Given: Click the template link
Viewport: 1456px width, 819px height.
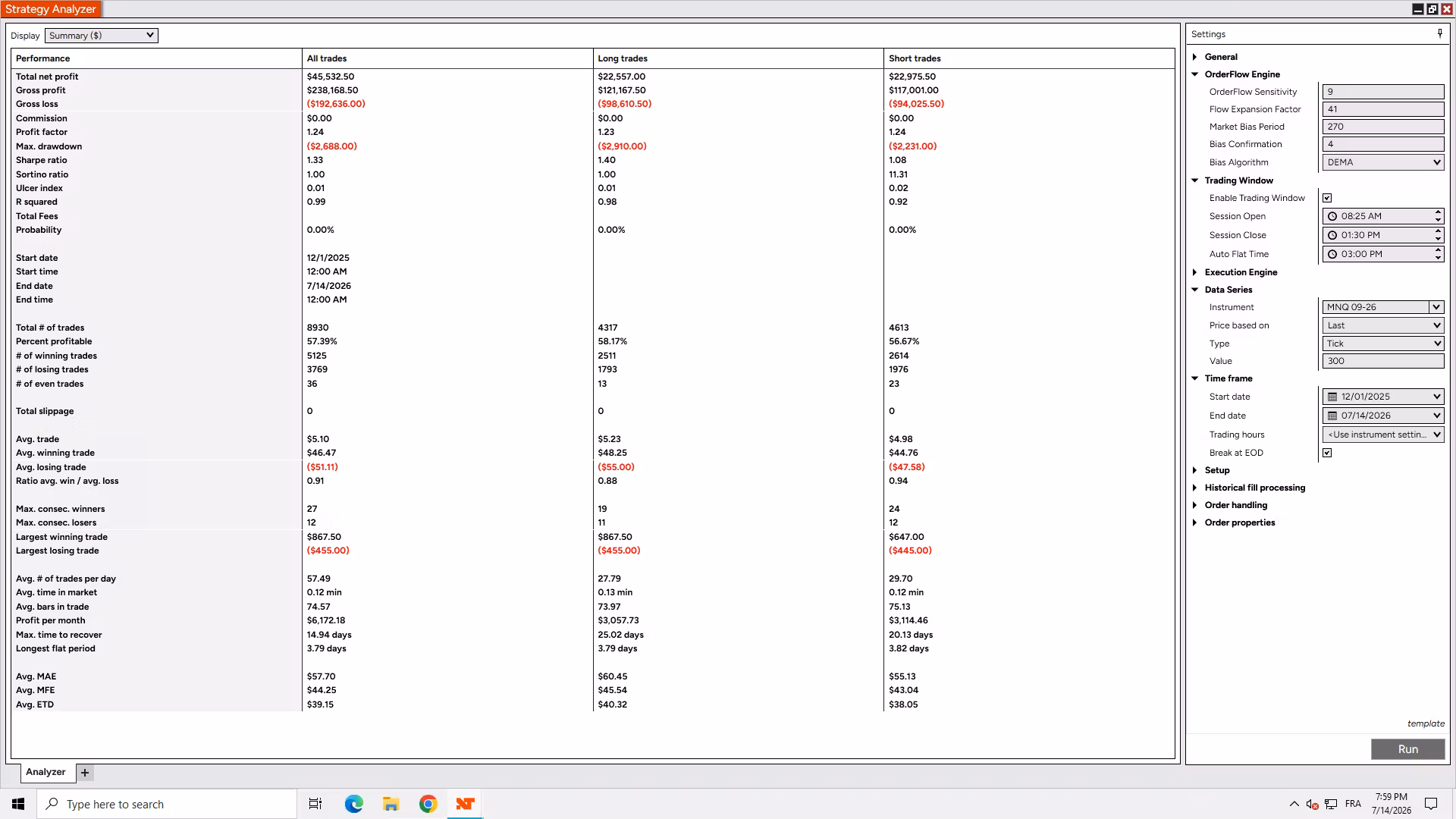Looking at the screenshot, I should pos(1426,723).
